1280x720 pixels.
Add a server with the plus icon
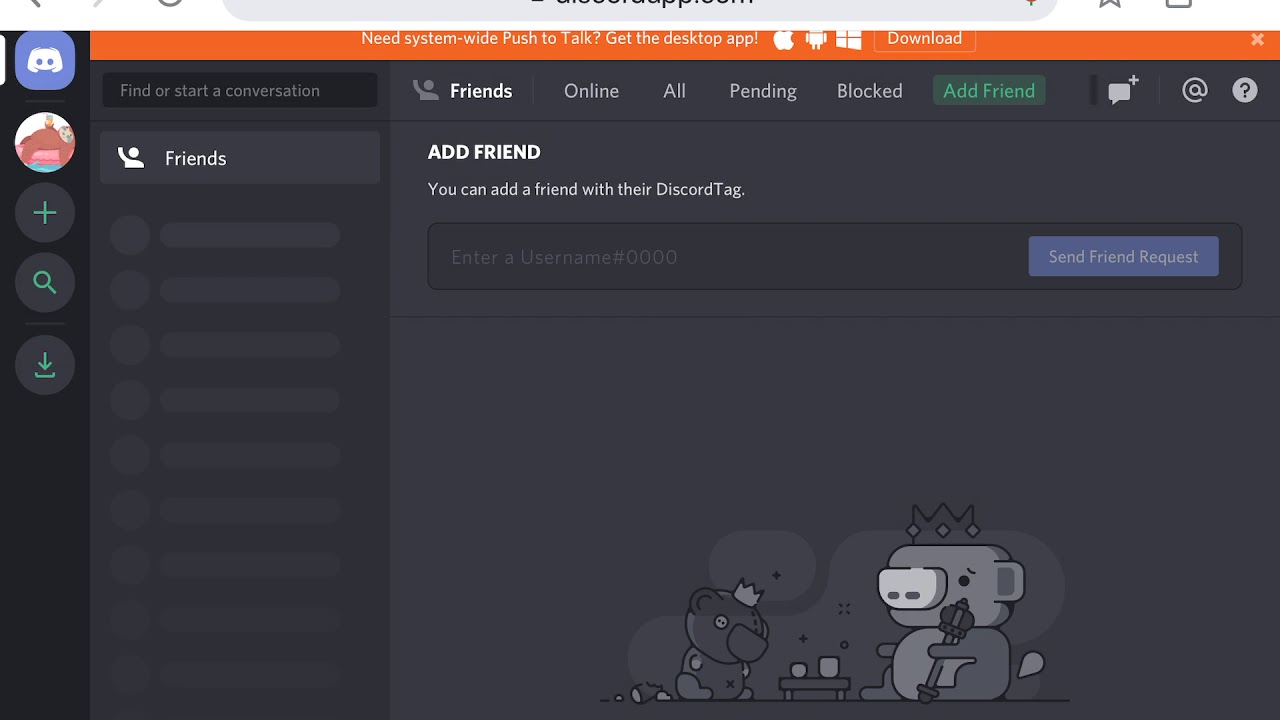(x=45, y=213)
